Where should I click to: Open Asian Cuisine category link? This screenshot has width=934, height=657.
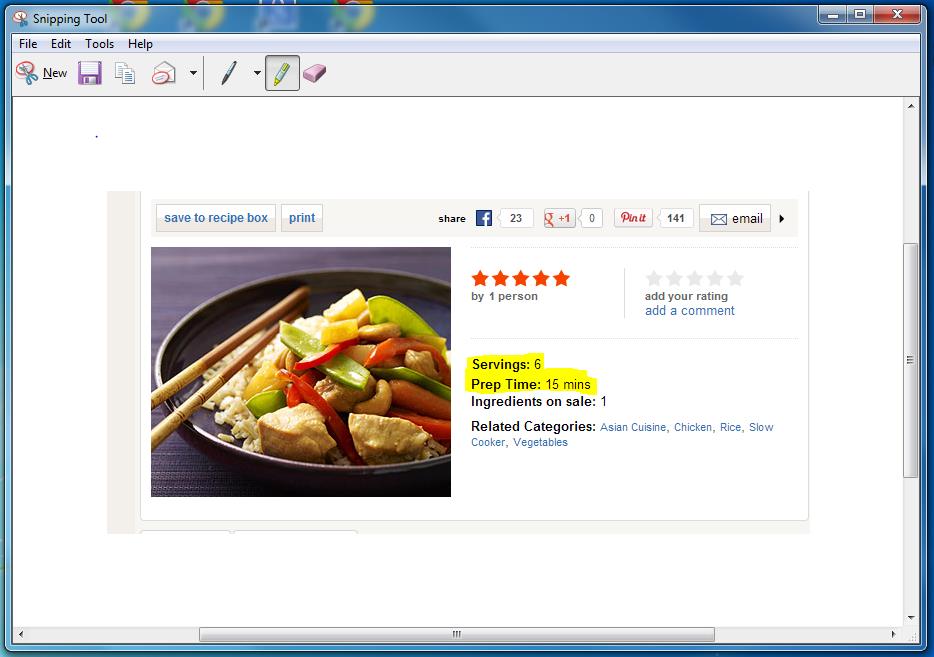(633, 427)
